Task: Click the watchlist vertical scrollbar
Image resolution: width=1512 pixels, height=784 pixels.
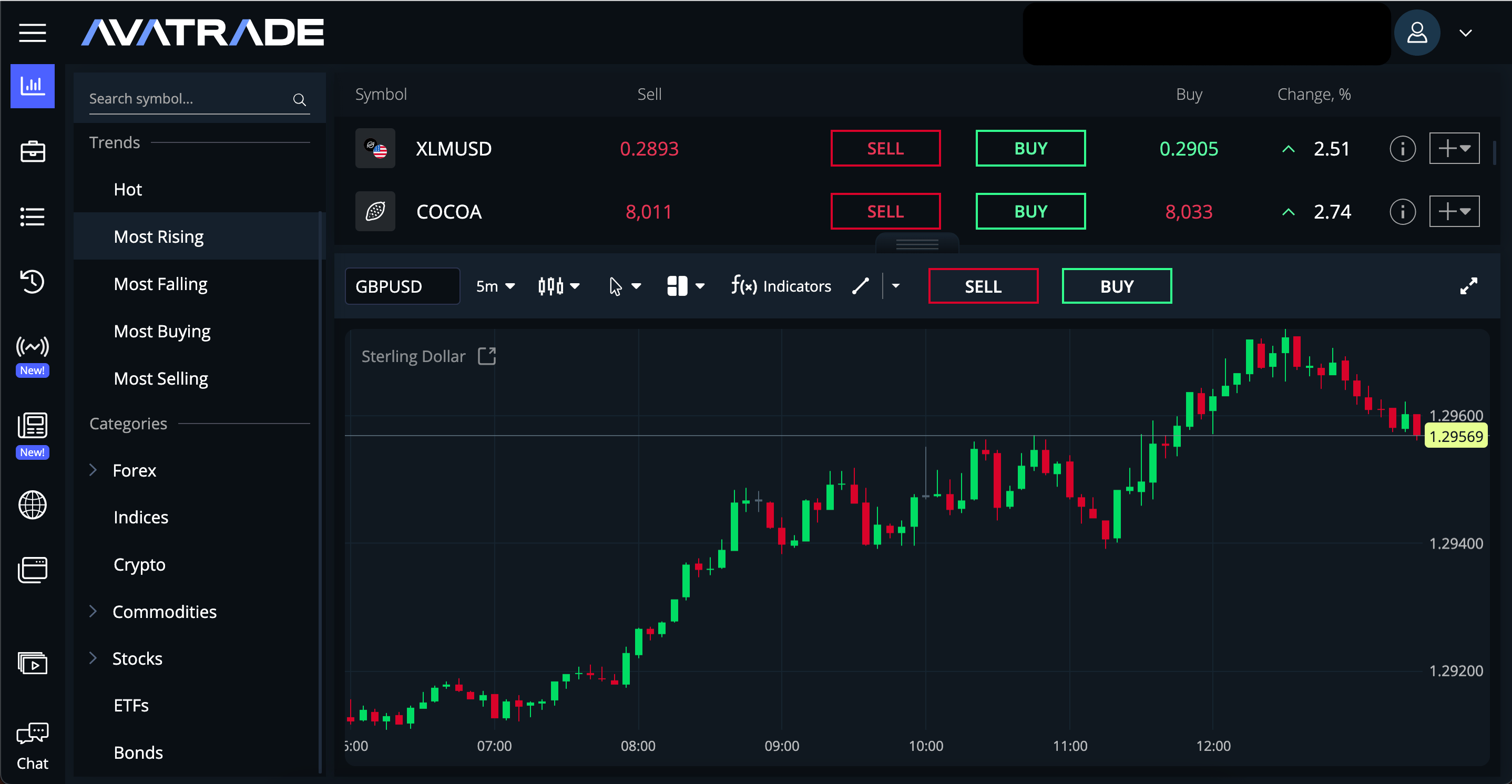Action: (1495, 153)
